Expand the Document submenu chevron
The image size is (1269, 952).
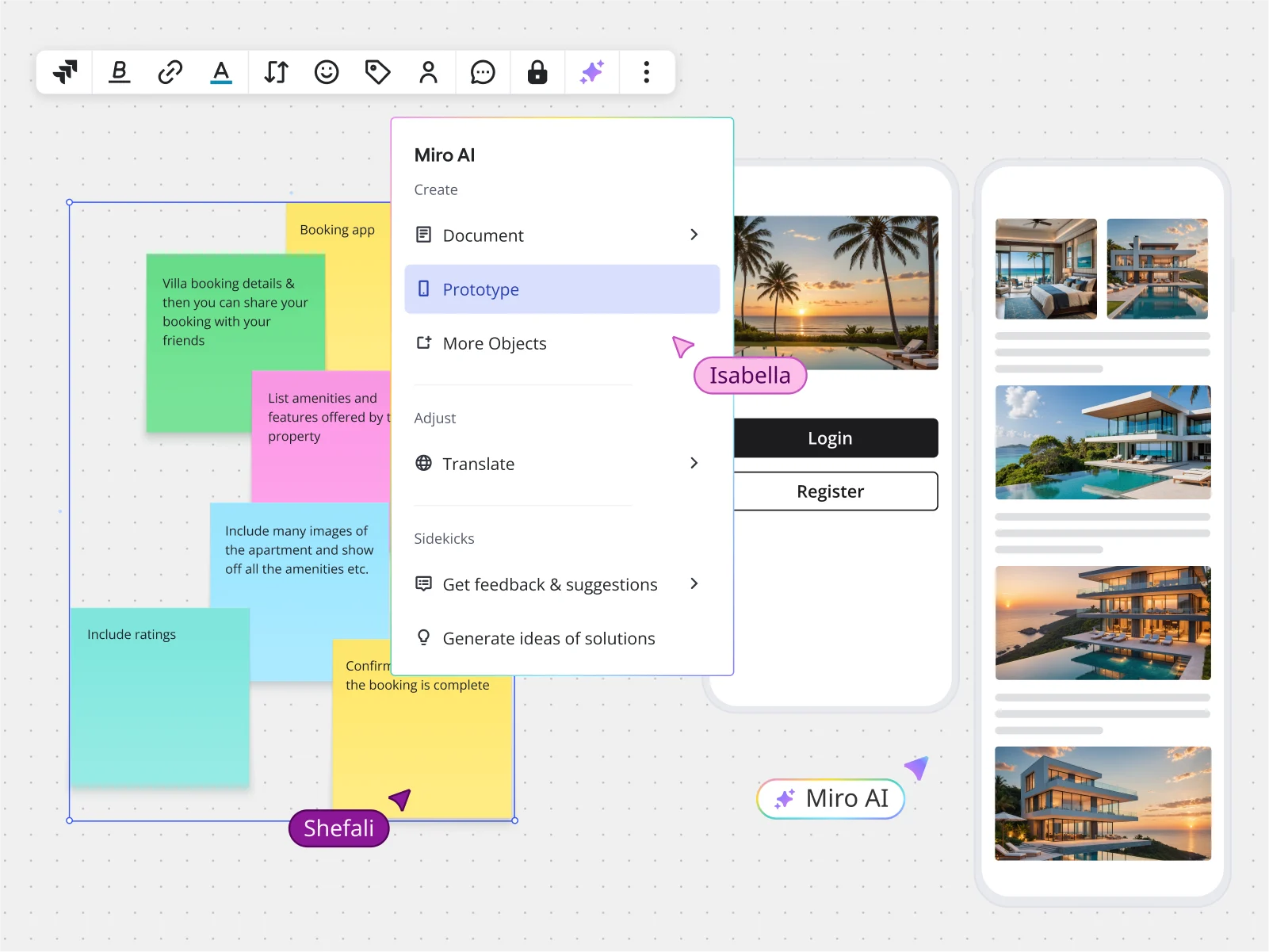(x=694, y=235)
